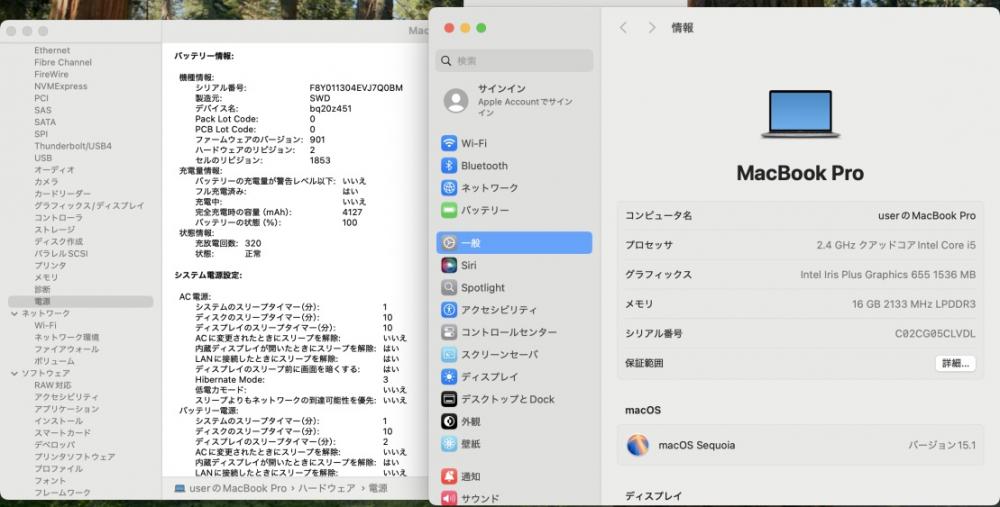
Task: Open サウンド sound icon
Action: coord(449,498)
